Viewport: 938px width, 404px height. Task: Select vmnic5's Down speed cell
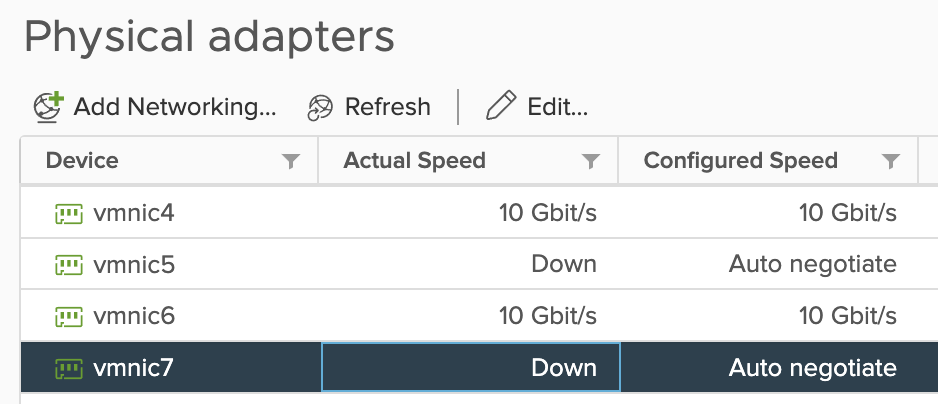pyautogui.click(x=564, y=264)
